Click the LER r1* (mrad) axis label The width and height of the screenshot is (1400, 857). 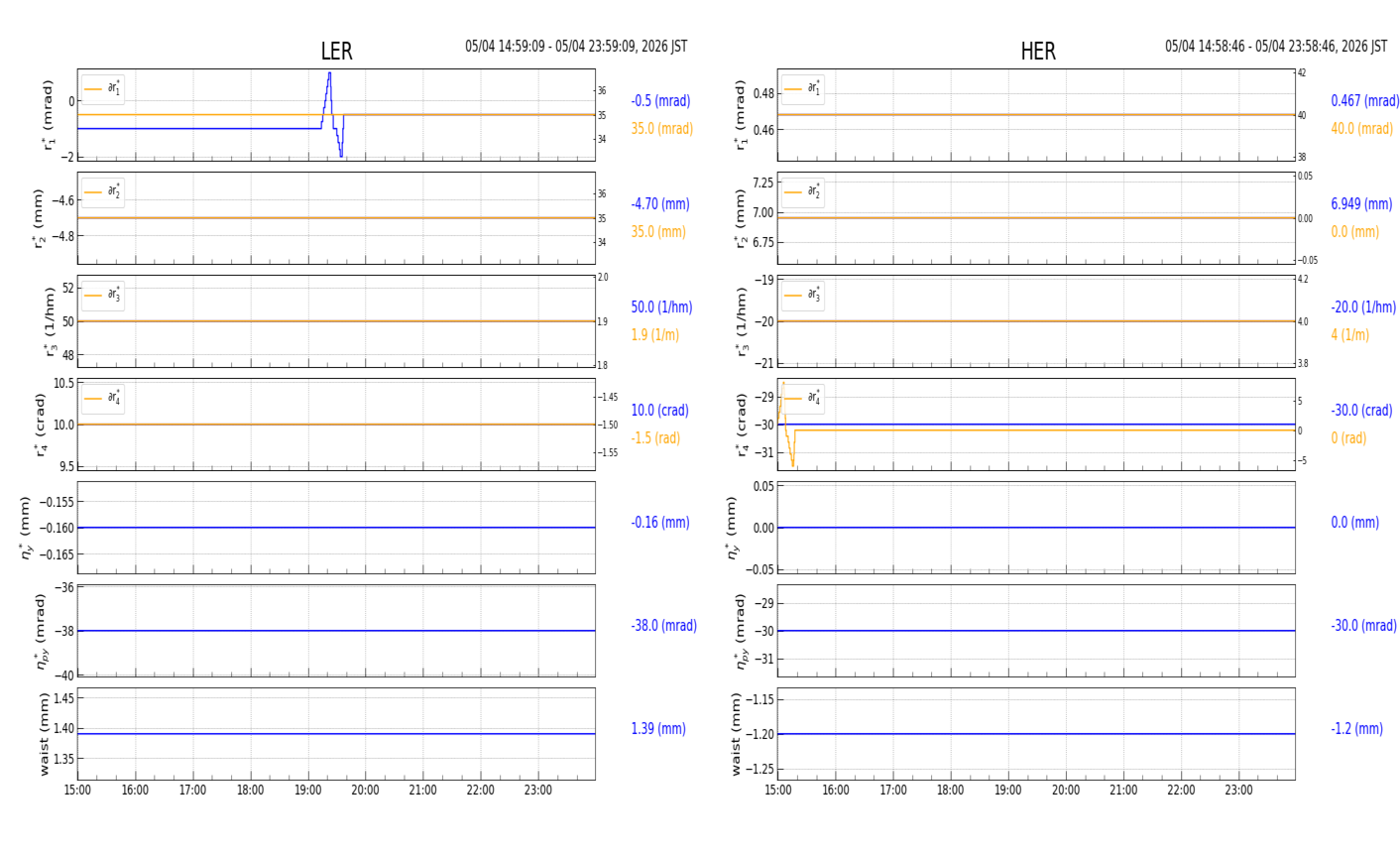coord(46,115)
